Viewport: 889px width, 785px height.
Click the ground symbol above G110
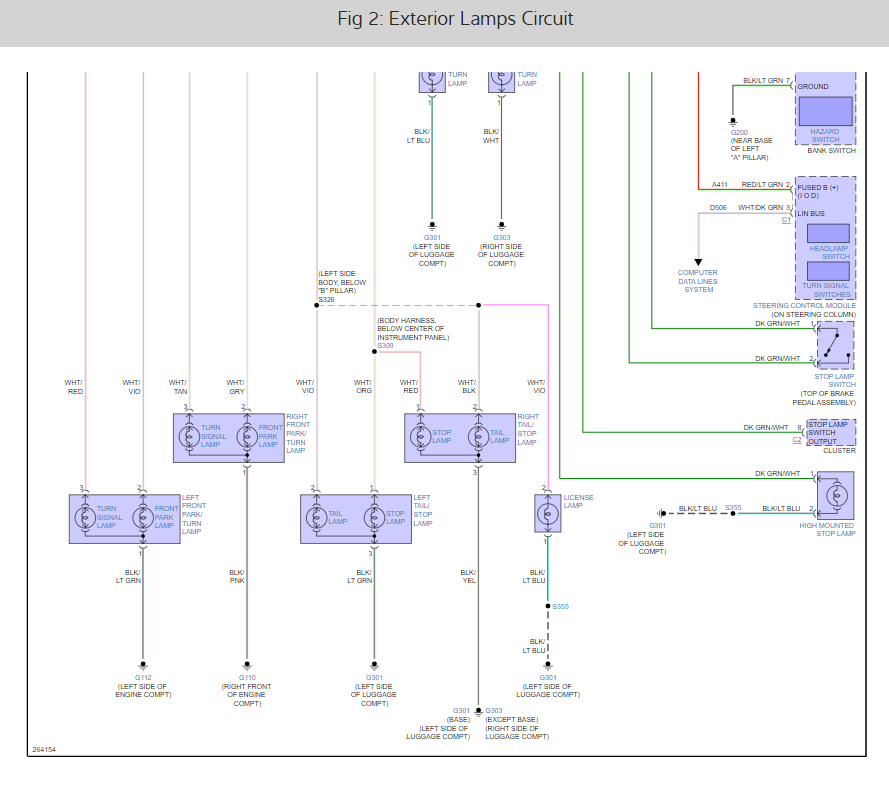coord(247,665)
